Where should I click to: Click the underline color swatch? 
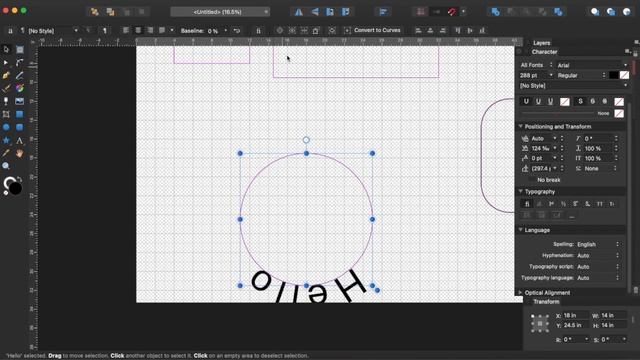coord(564,102)
